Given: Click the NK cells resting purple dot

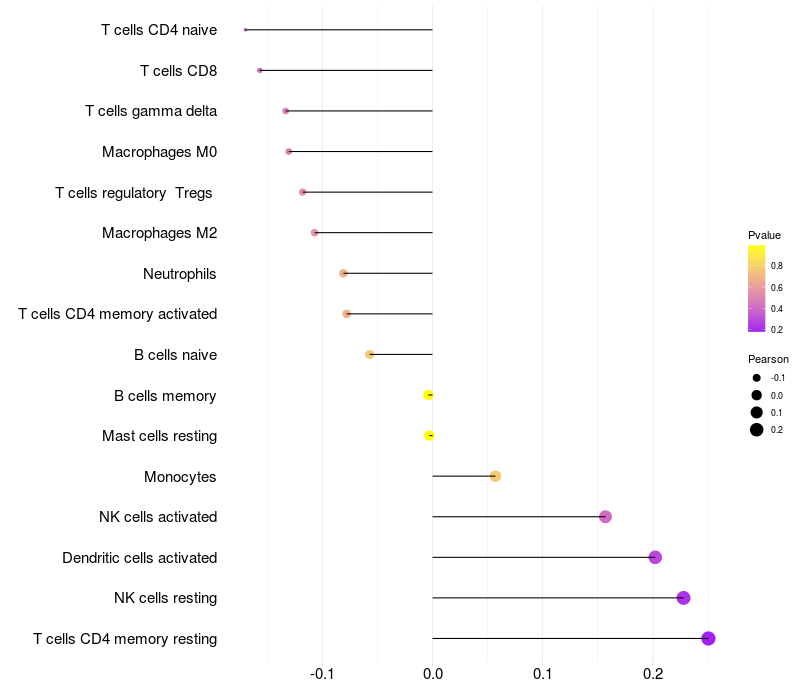Looking at the screenshot, I should [x=683, y=598].
